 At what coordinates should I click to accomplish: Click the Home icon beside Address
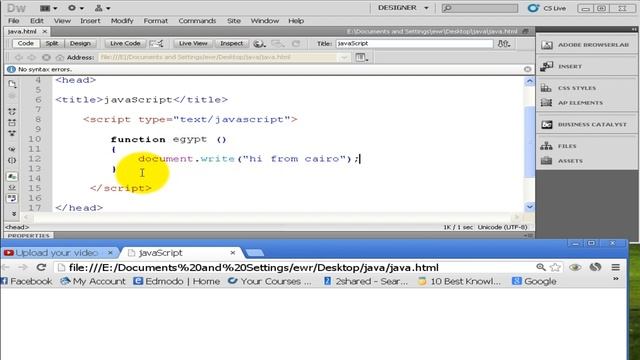pos(60,58)
